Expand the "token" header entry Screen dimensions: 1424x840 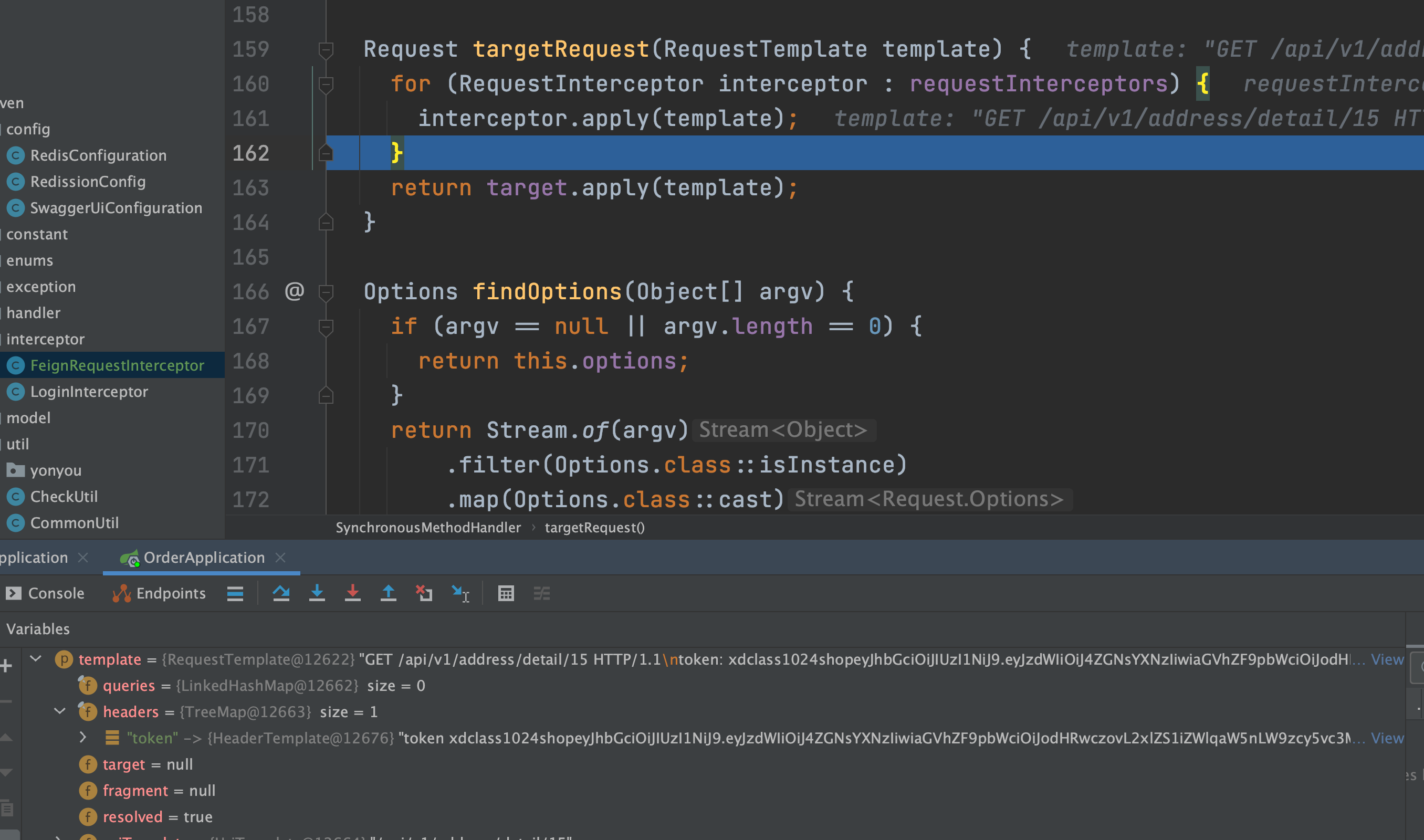pos(82,737)
